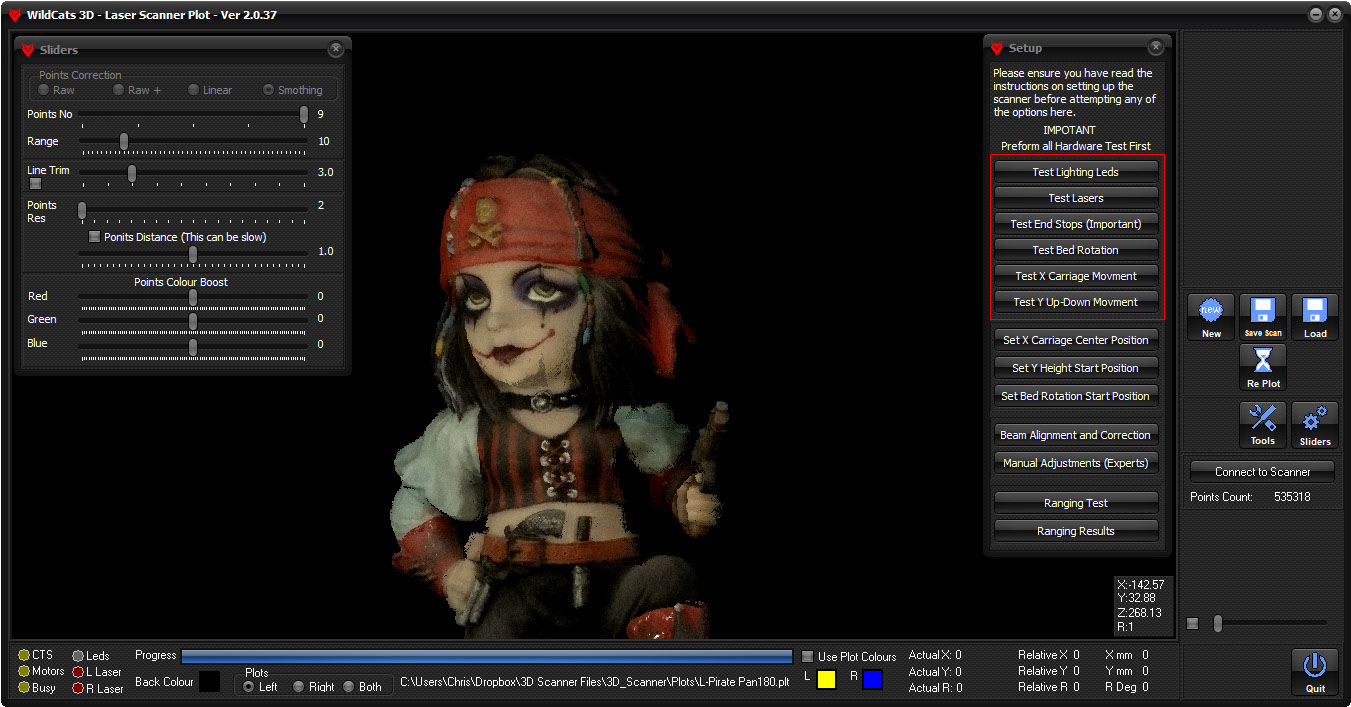Click the Green colour boost slider

[x=193, y=320]
